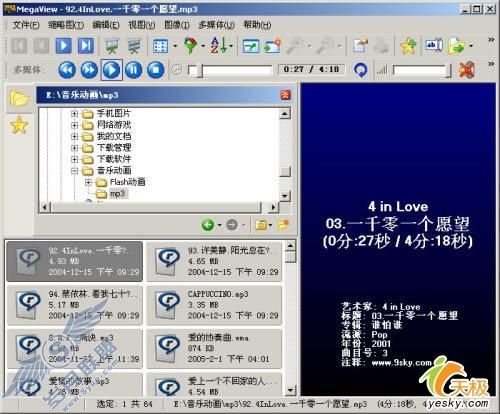Viewport: 500px width, 414px height.
Task: Click the yellow star add-favorite icon
Action: [408, 46]
